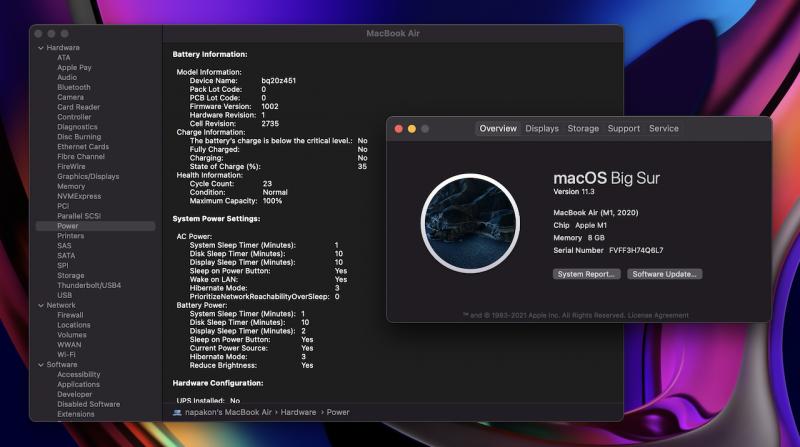Click the computer icon in path bar

click(x=177, y=412)
